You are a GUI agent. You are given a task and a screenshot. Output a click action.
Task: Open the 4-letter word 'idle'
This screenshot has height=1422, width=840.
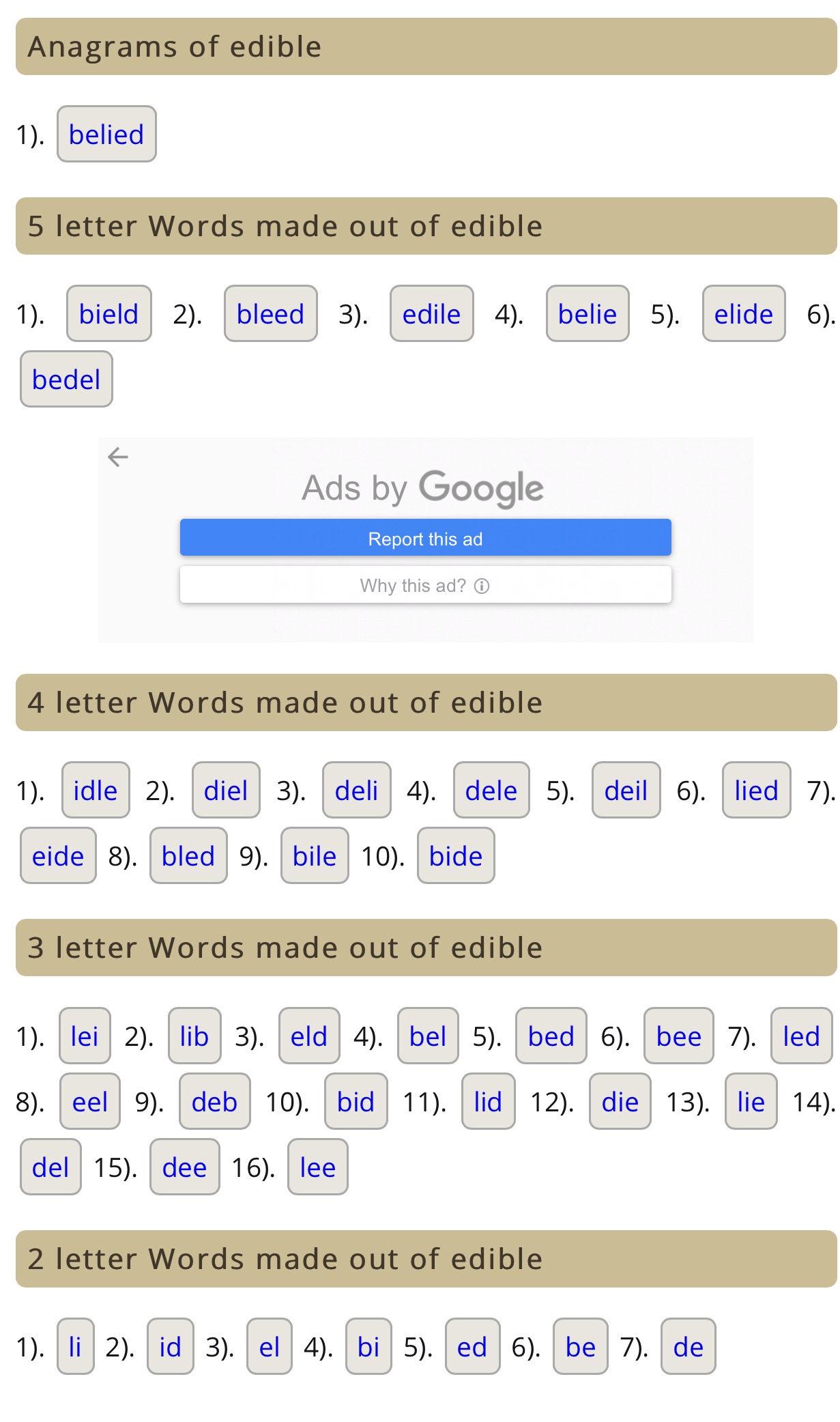96,791
